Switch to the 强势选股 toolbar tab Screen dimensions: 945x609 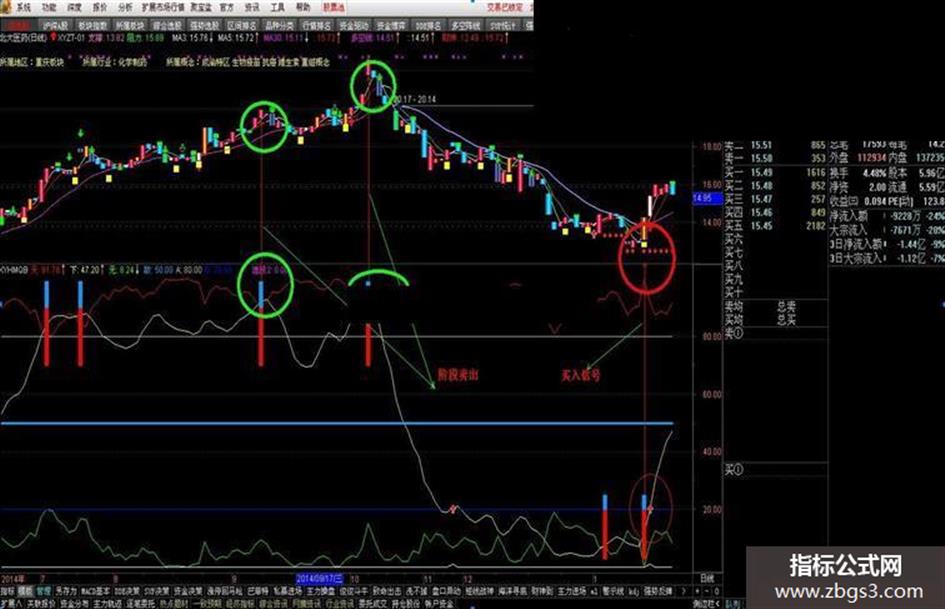coord(204,25)
